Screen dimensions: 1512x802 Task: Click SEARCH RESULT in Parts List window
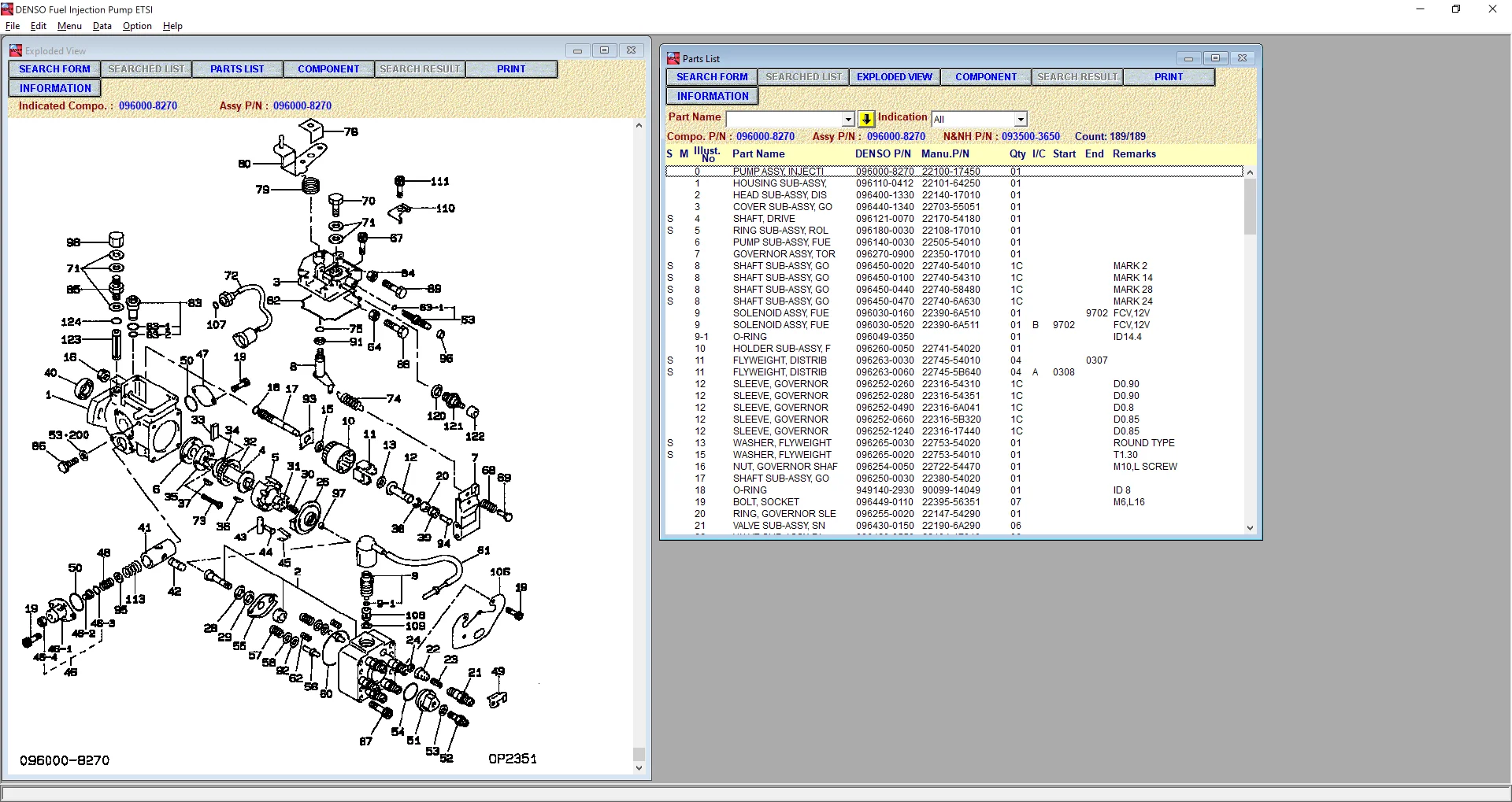click(1077, 77)
